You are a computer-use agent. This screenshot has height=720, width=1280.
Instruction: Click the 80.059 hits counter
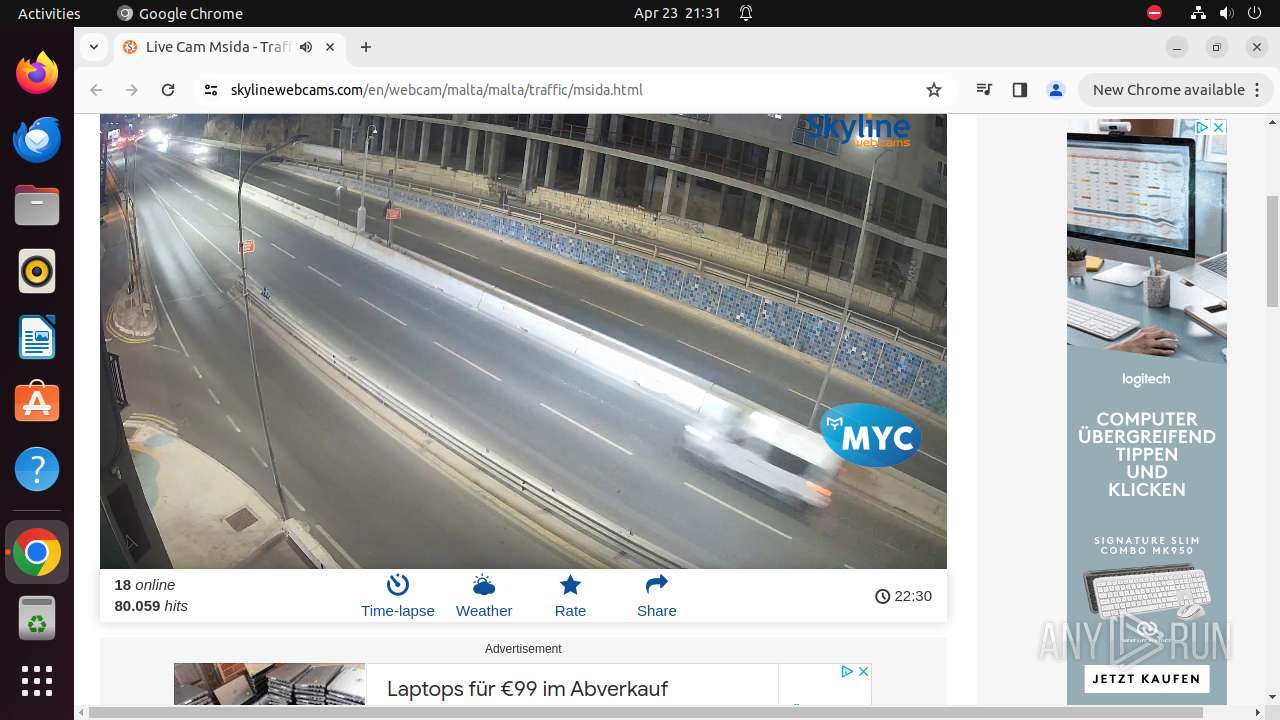151,606
